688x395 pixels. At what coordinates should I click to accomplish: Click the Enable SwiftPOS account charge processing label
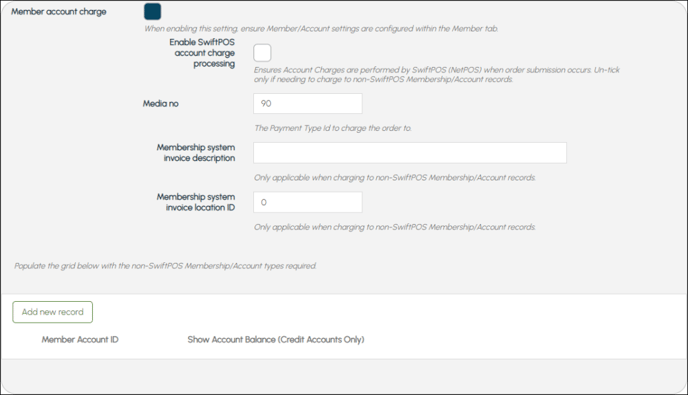click(x=202, y=53)
